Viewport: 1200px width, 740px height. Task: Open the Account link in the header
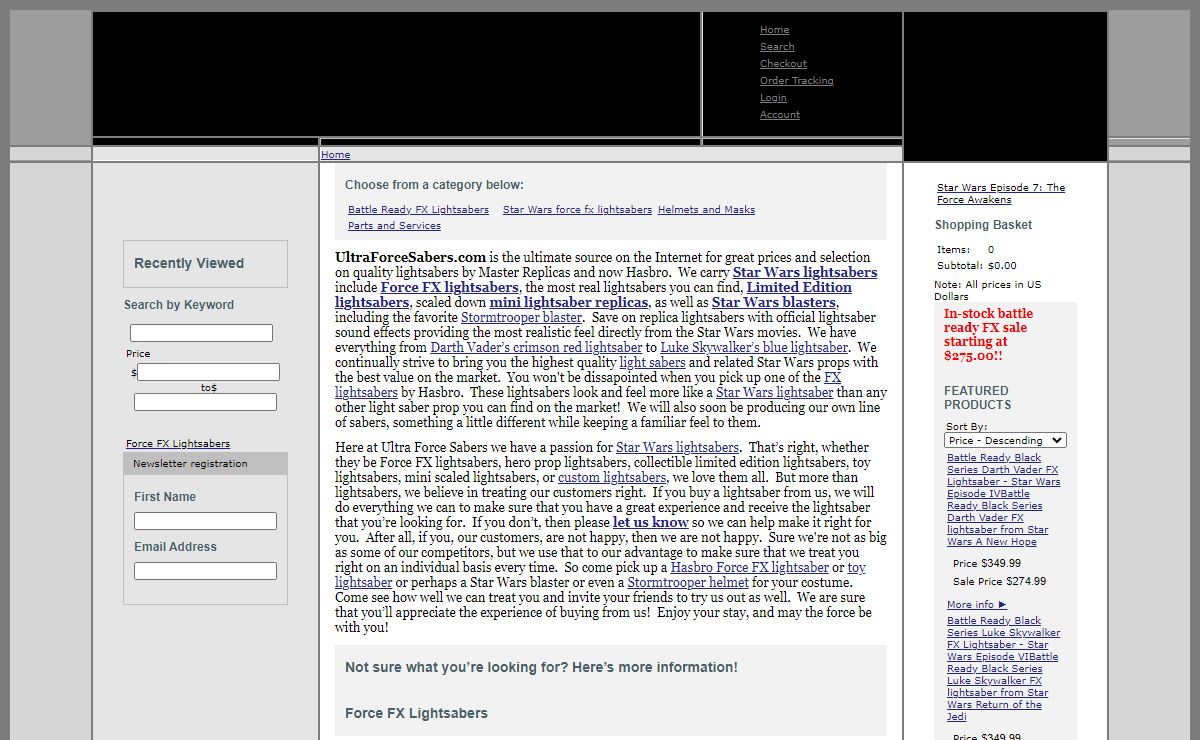tap(780, 115)
